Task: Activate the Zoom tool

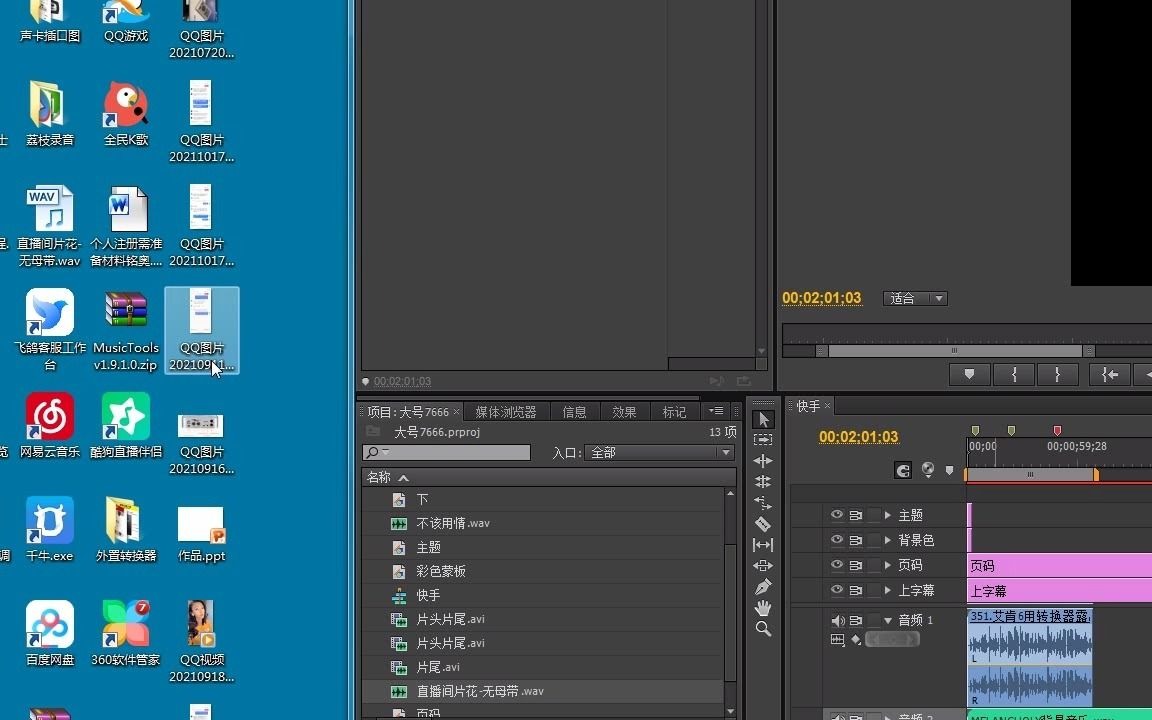Action: (x=763, y=629)
